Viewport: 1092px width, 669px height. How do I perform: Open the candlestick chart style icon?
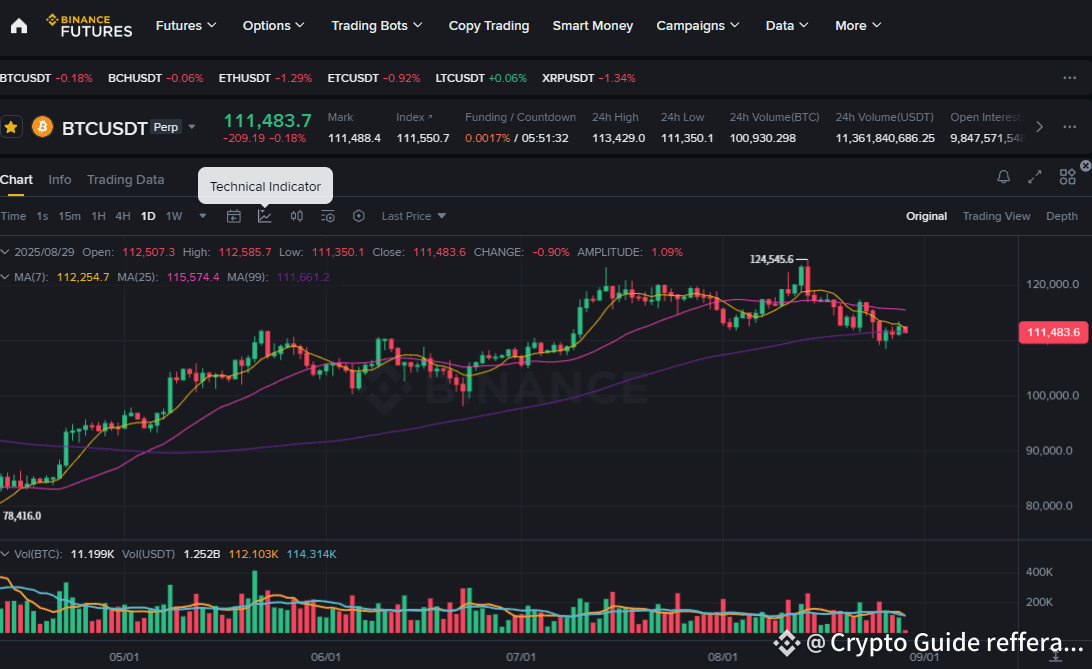(x=297, y=217)
